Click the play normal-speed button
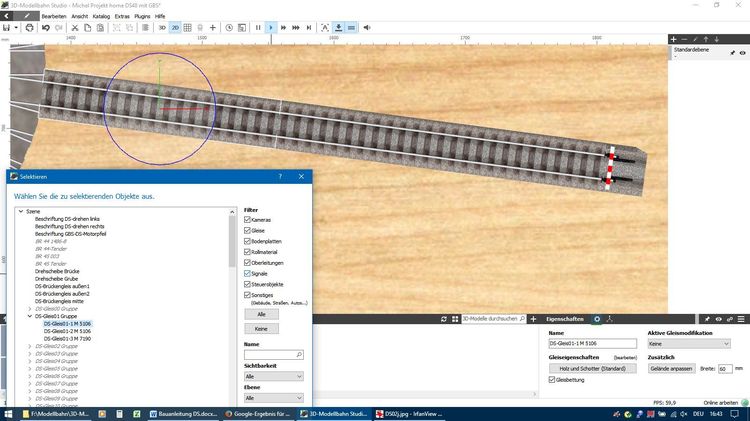The image size is (750, 421). click(x=271, y=28)
